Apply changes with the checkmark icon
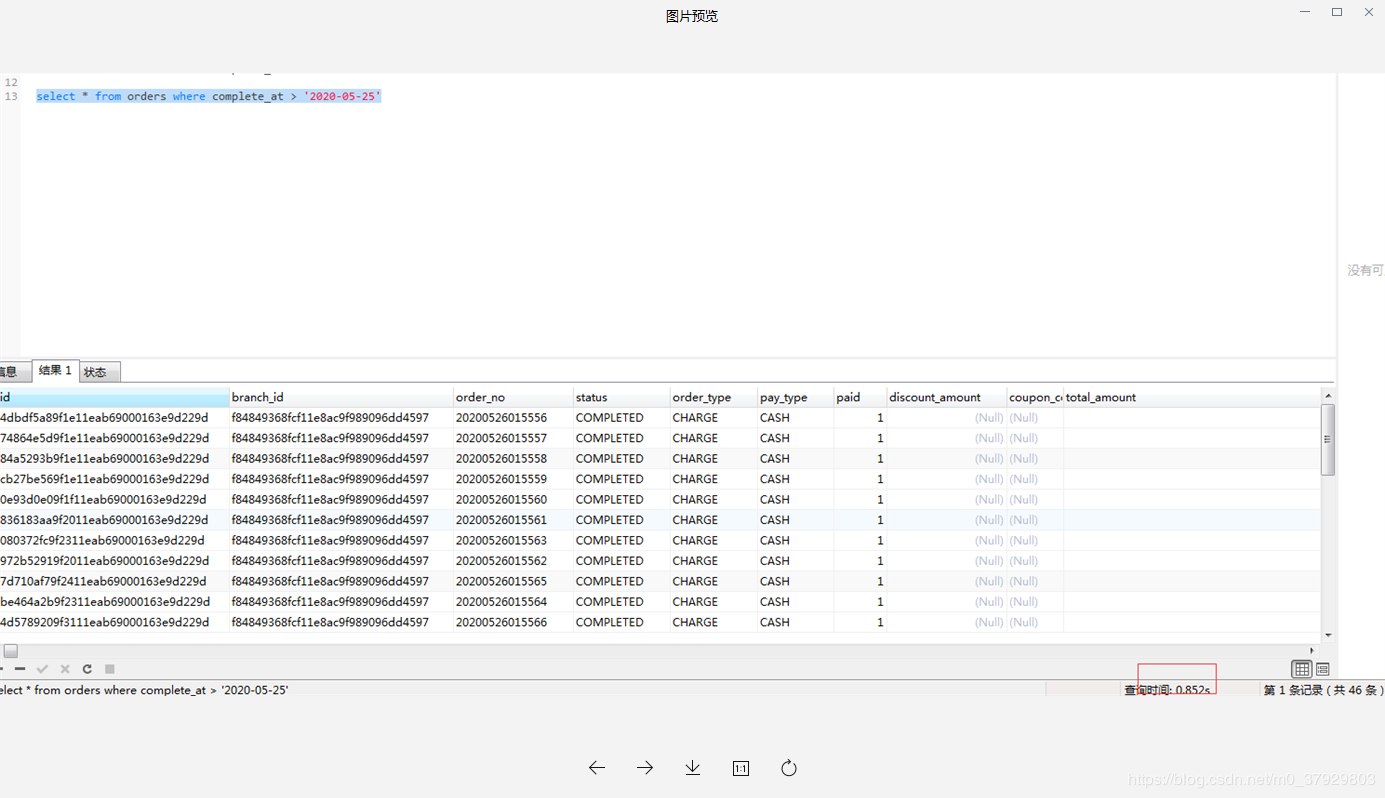This screenshot has height=798, width=1385. pos(42,669)
